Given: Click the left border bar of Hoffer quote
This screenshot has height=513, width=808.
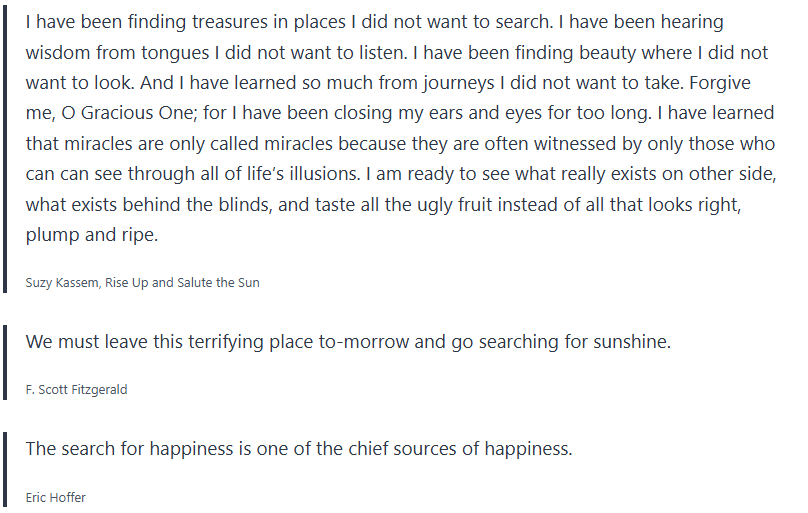Looking at the screenshot, I should coord(6,470).
